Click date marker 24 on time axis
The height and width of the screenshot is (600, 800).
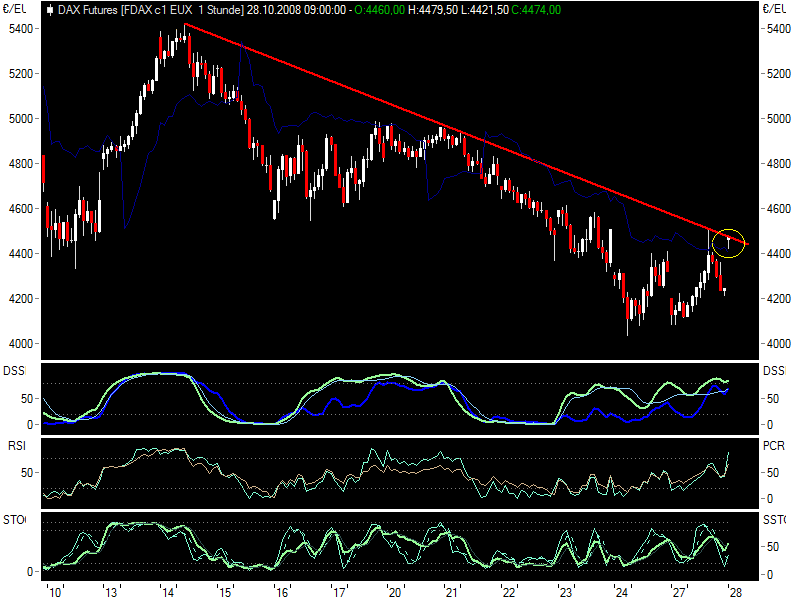click(x=621, y=592)
